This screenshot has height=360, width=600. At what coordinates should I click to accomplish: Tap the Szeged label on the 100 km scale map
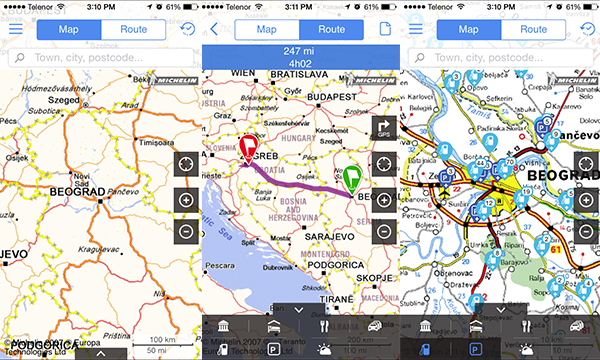(64, 100)
